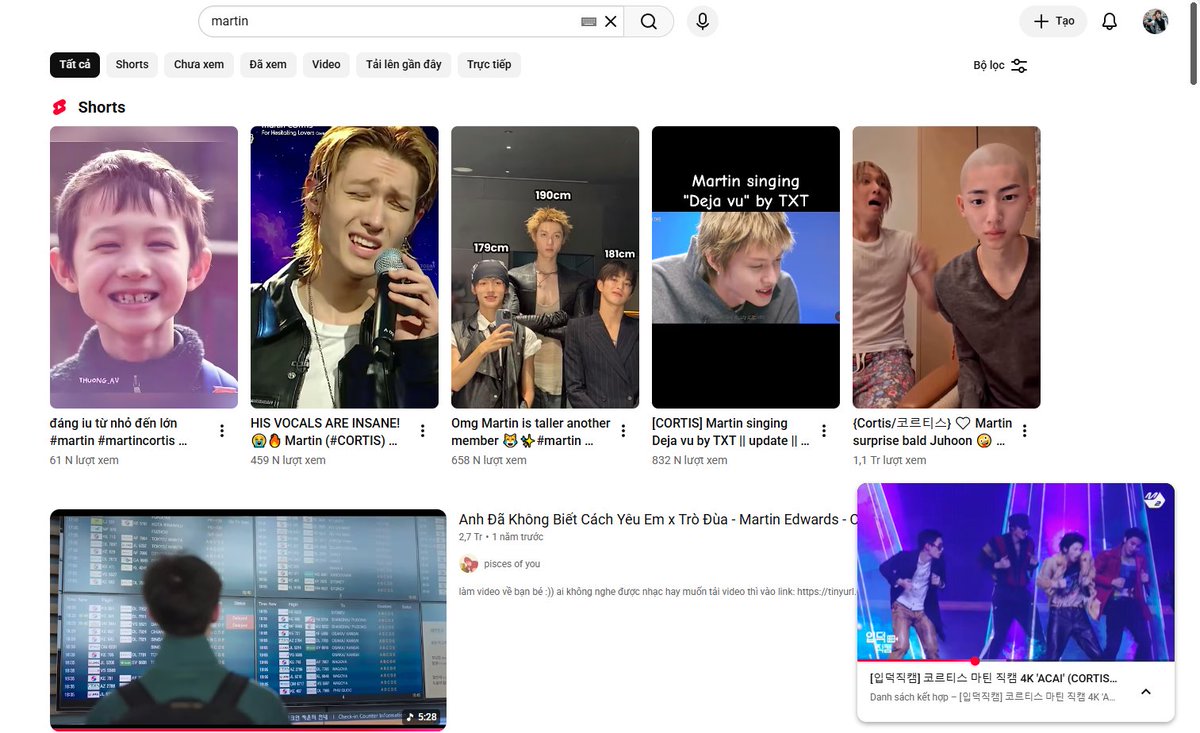Open the Deja vu singing Short thumbnail
The height and width of the screenshot is (733, 1200).
[x=746, y=267]
